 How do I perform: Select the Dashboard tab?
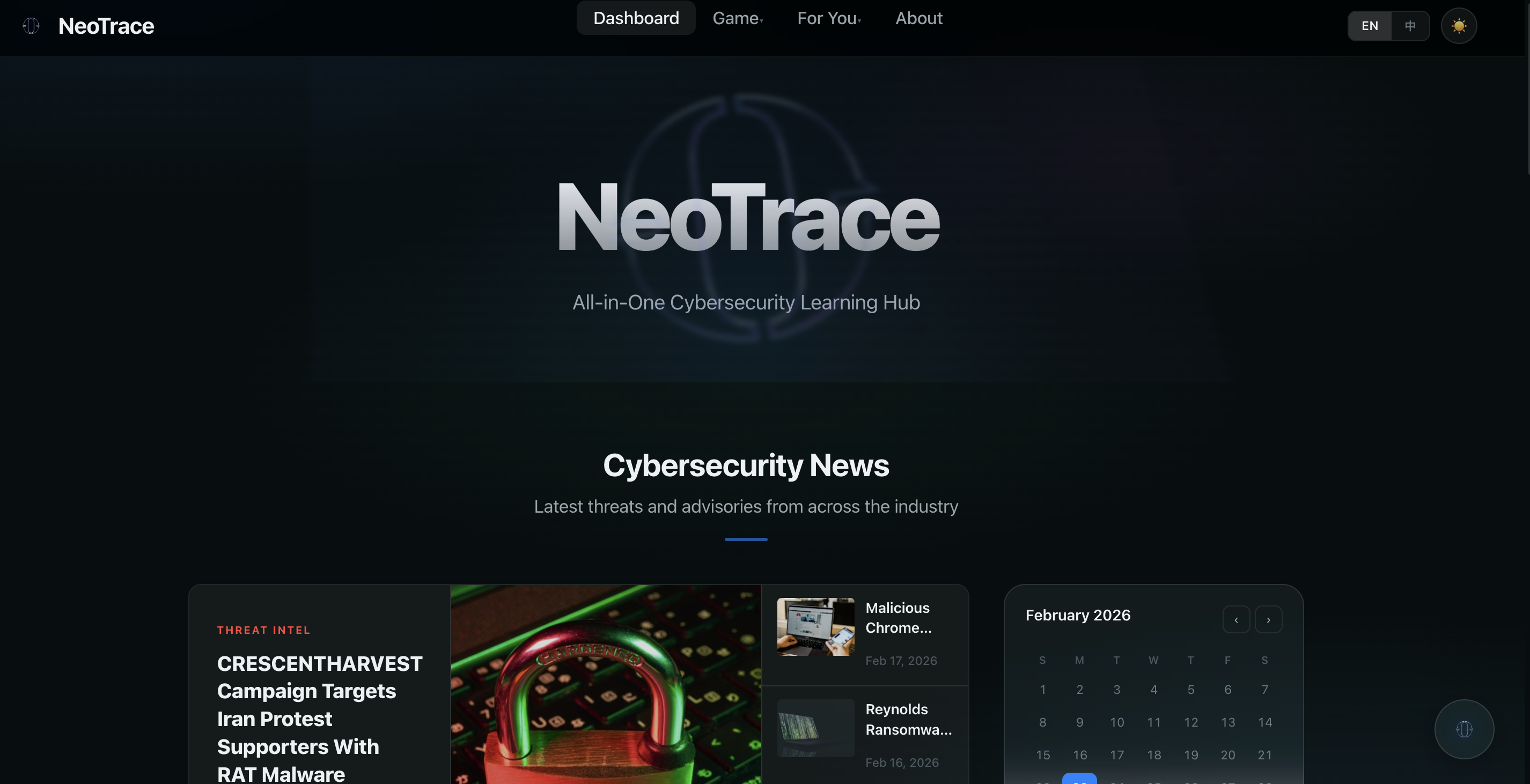tap(636, 18)
